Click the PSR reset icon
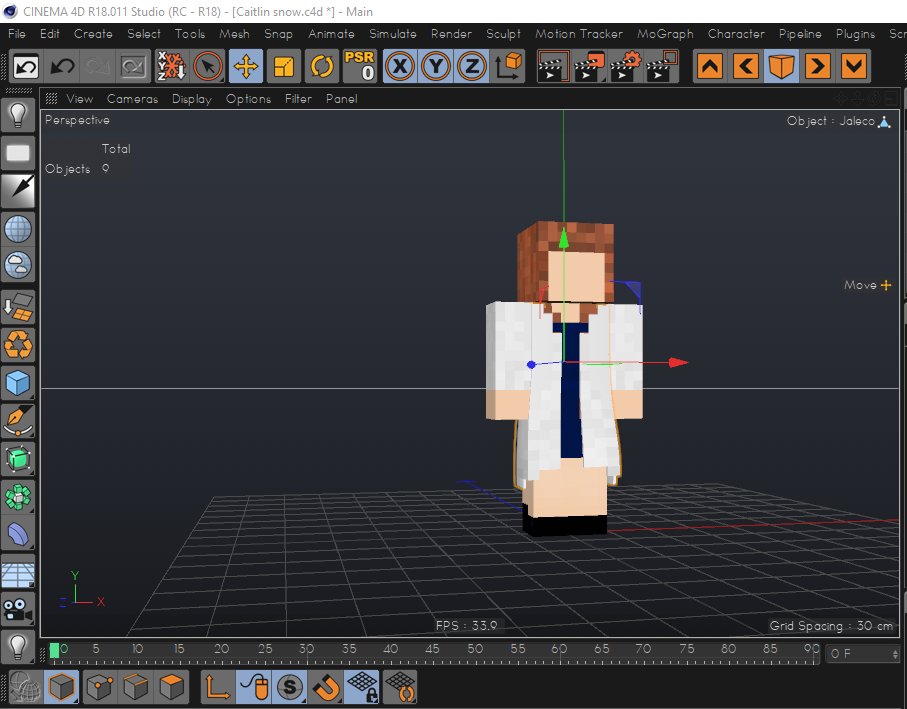Viewport: 907px width, 709px height. click(x=359, y=67)
